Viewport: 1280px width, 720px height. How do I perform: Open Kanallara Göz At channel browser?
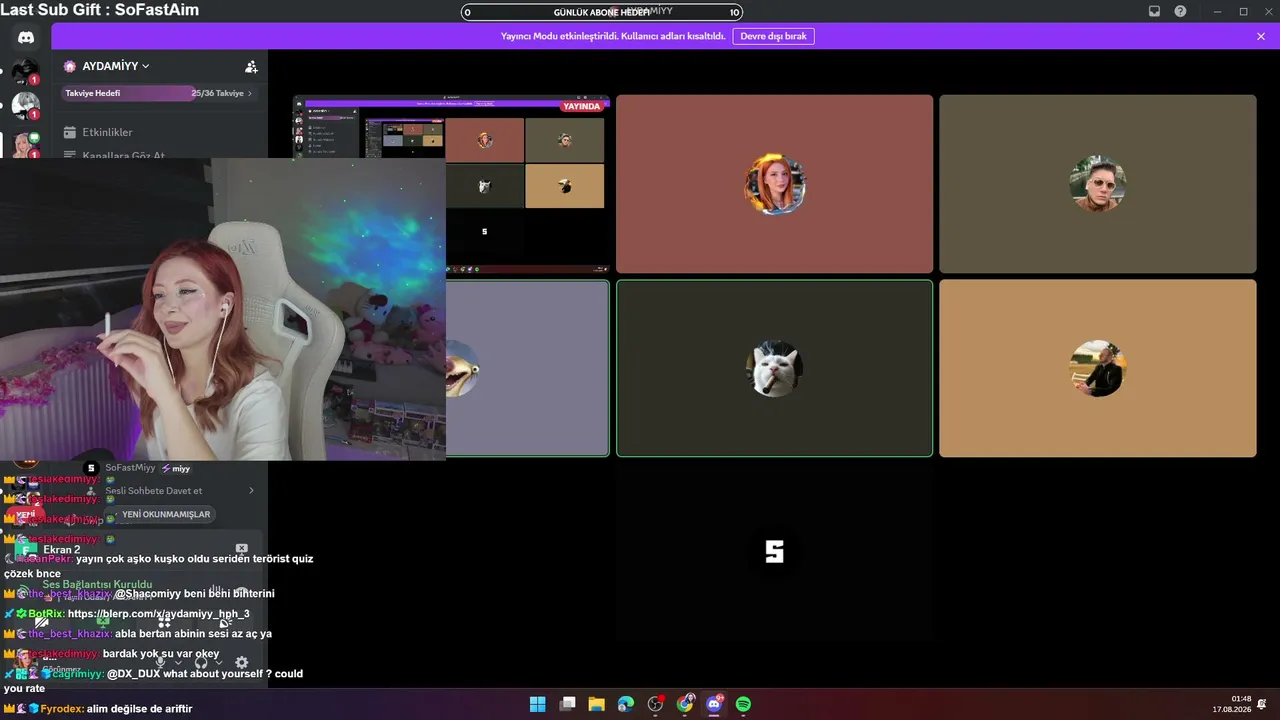tap(114, 155)
